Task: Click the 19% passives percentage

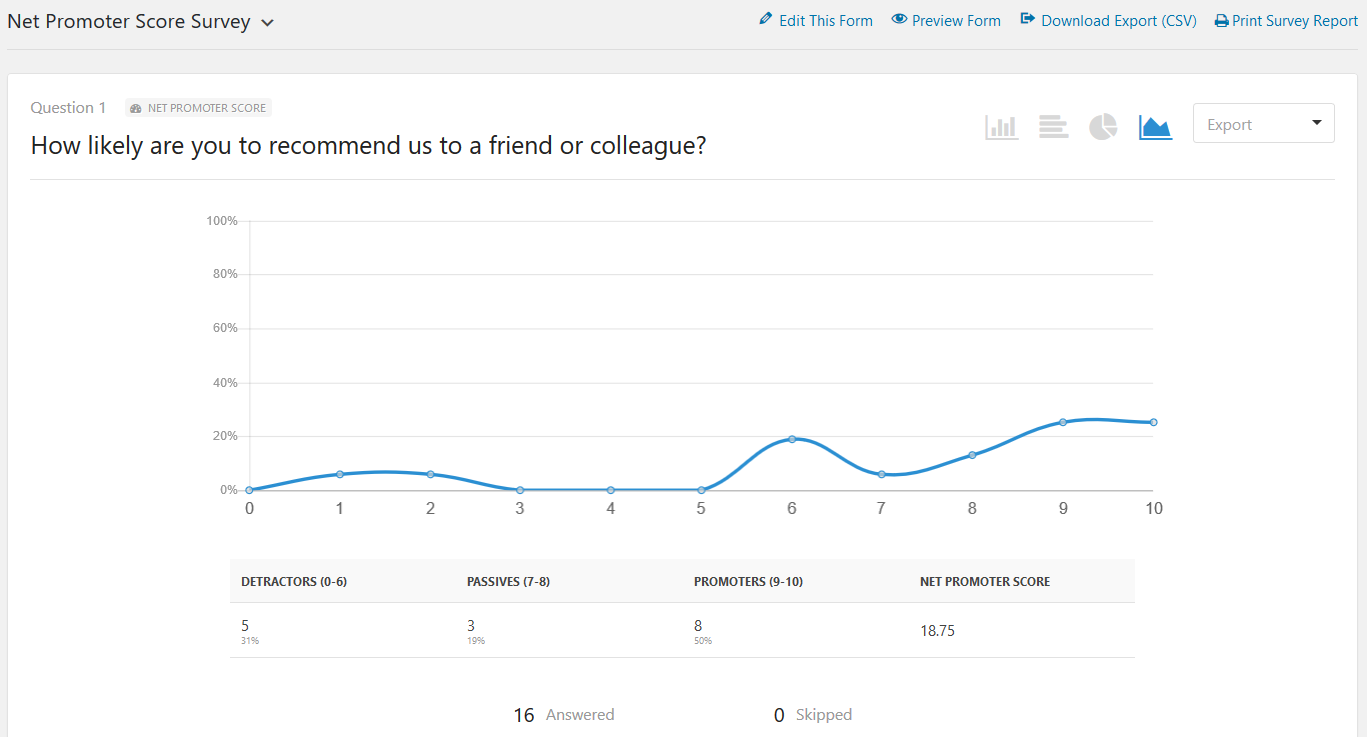Action: (476, 641)
